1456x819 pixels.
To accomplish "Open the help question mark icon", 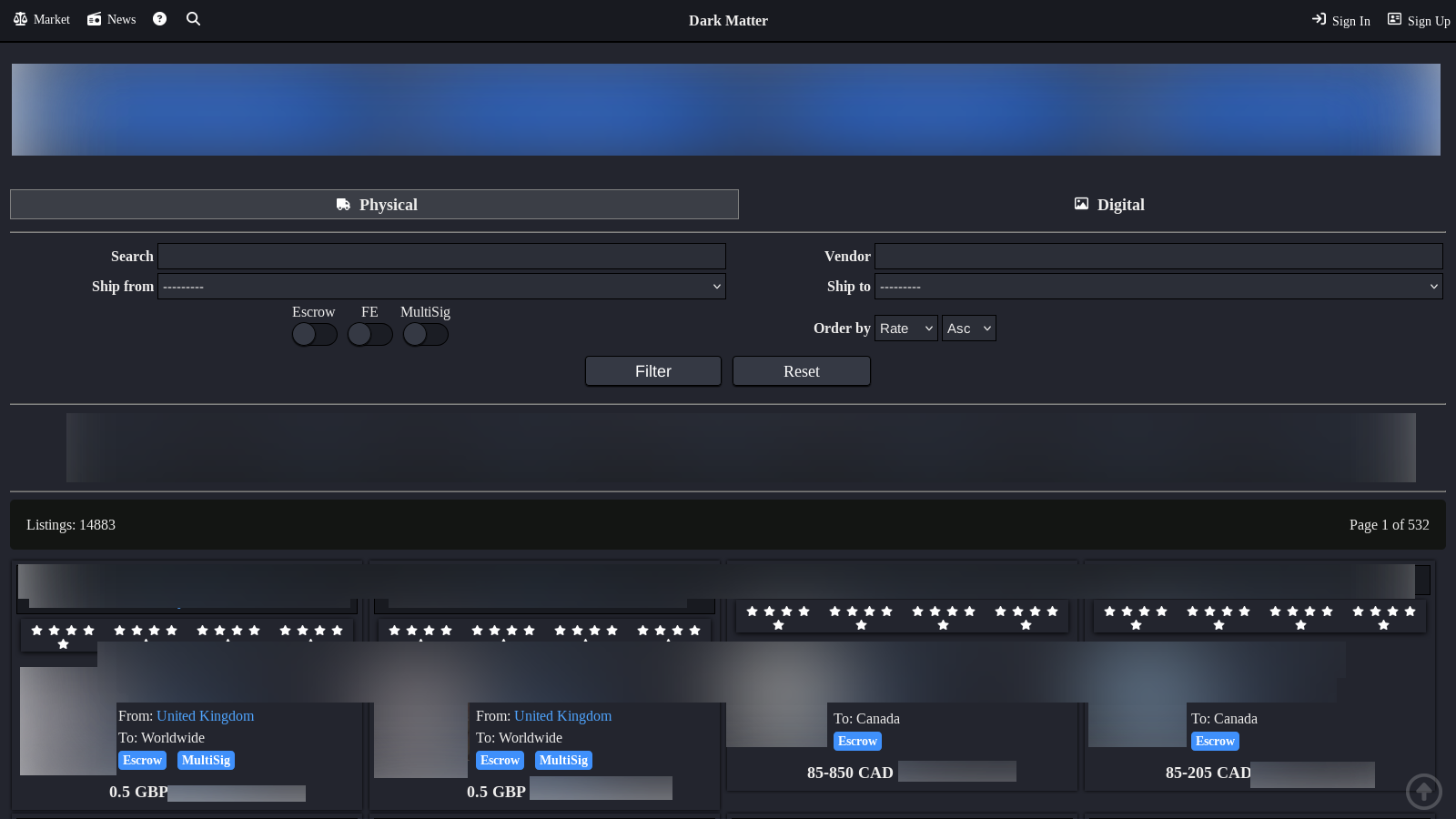I will (x=159, y=19).
